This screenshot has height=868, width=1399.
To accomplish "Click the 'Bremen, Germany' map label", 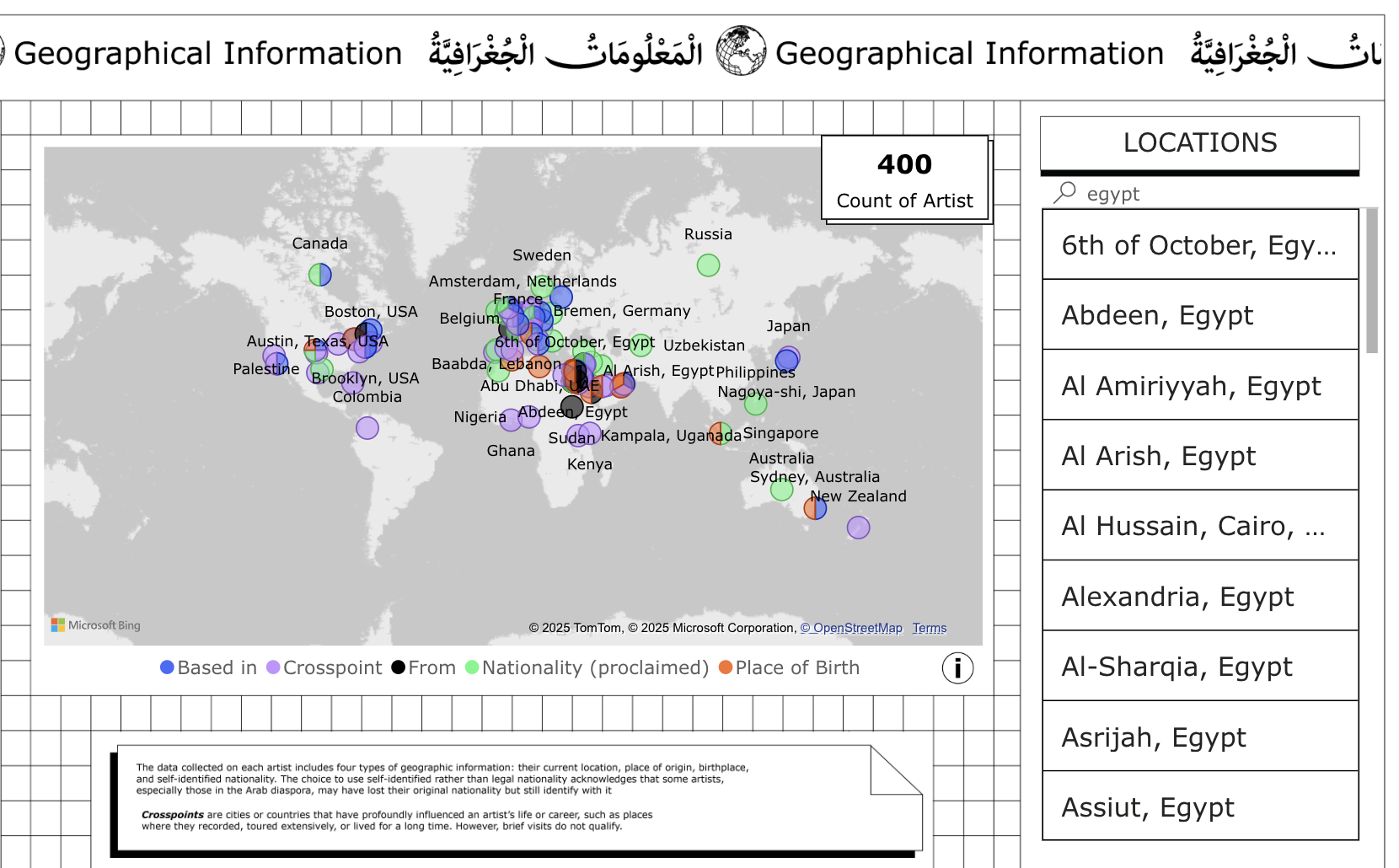I will (x=622, y=311).
